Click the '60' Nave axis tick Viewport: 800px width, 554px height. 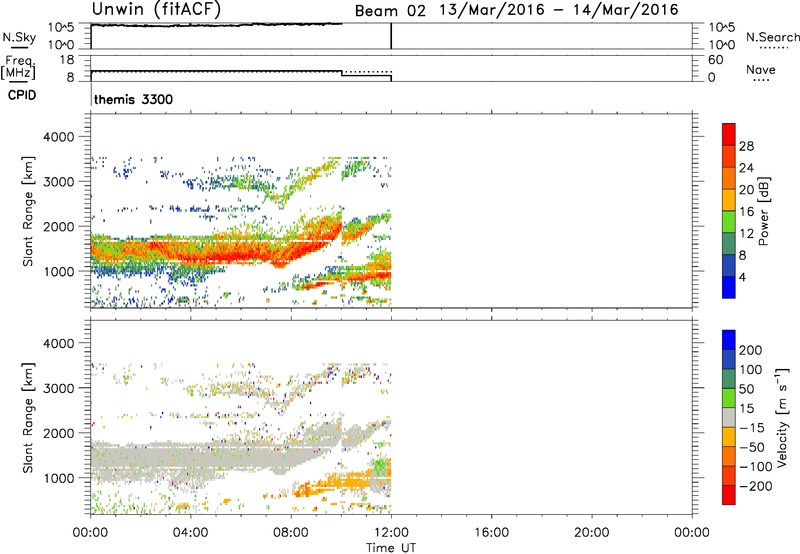pyautogui.click(x=715, y=60)
